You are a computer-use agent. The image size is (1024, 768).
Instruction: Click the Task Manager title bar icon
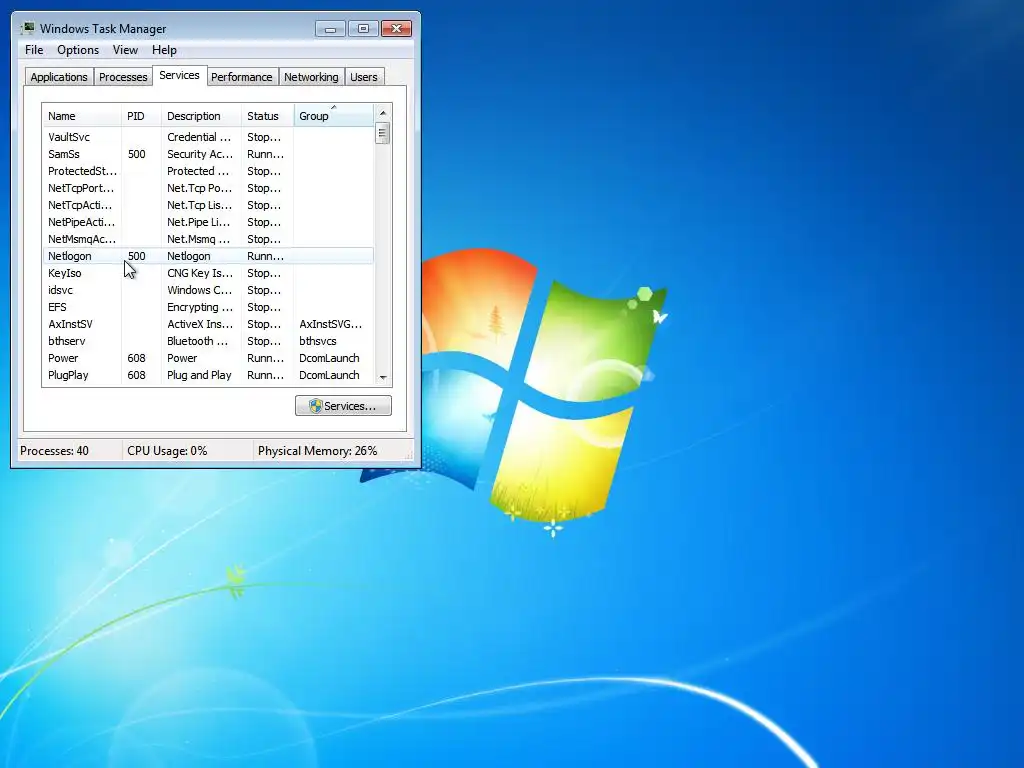coord(28,28)
